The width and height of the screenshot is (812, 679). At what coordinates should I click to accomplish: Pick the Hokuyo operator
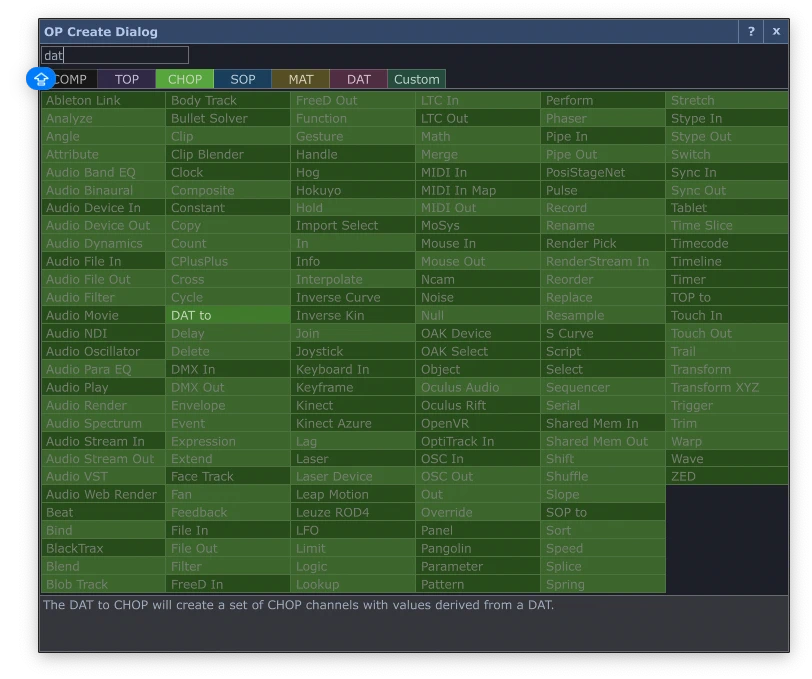coord(353,190)
